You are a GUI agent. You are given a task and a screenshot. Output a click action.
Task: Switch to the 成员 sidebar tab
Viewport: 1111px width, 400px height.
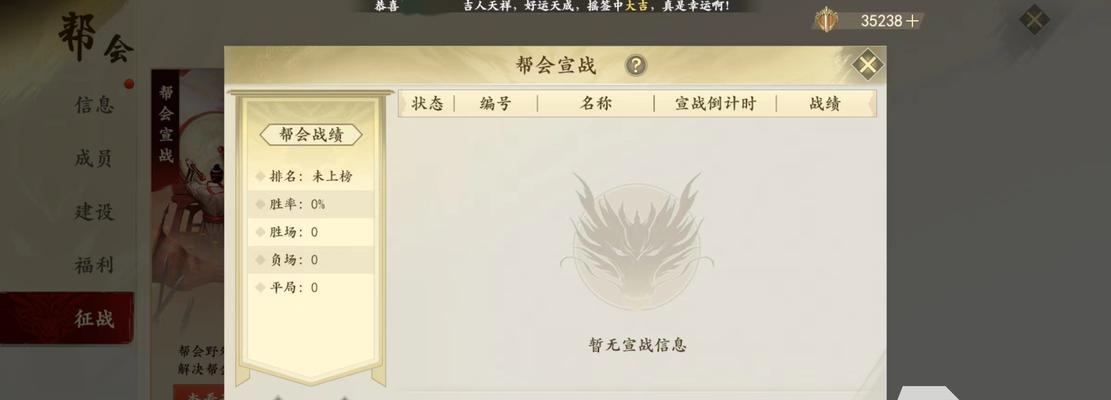94,158
